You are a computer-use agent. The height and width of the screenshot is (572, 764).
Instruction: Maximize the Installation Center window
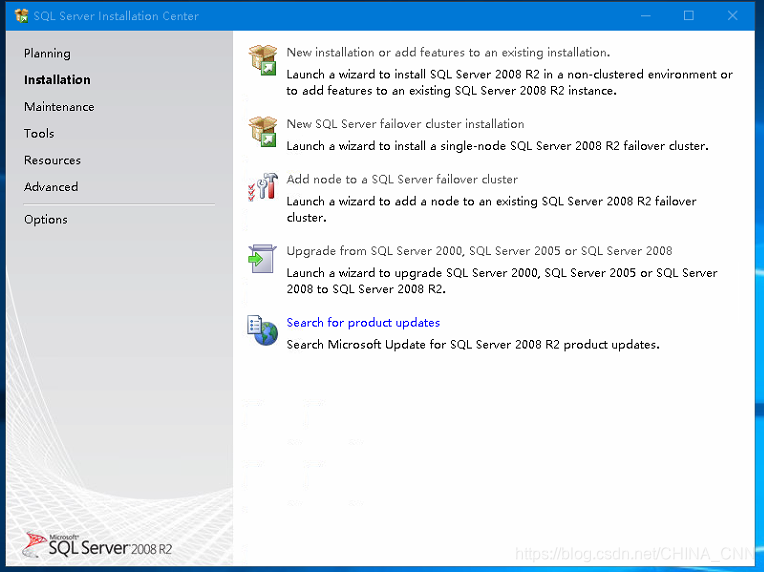coord(688,16)
